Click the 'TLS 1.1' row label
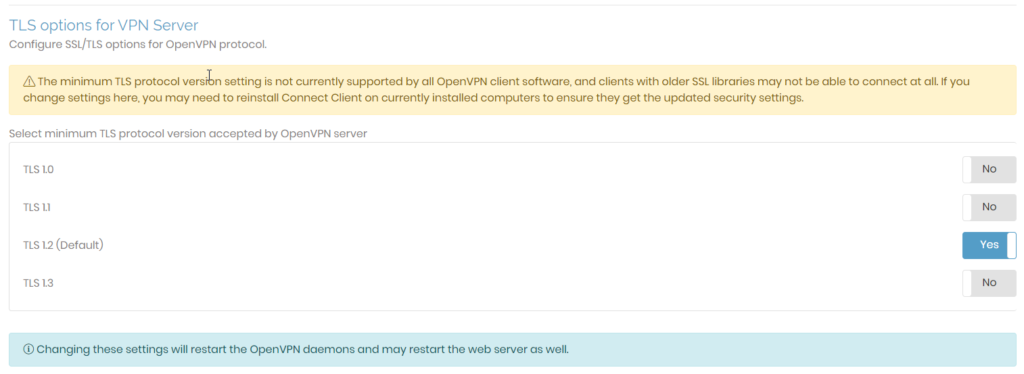This screenshot has width=1024, height=374. click(x=37, y=208)
